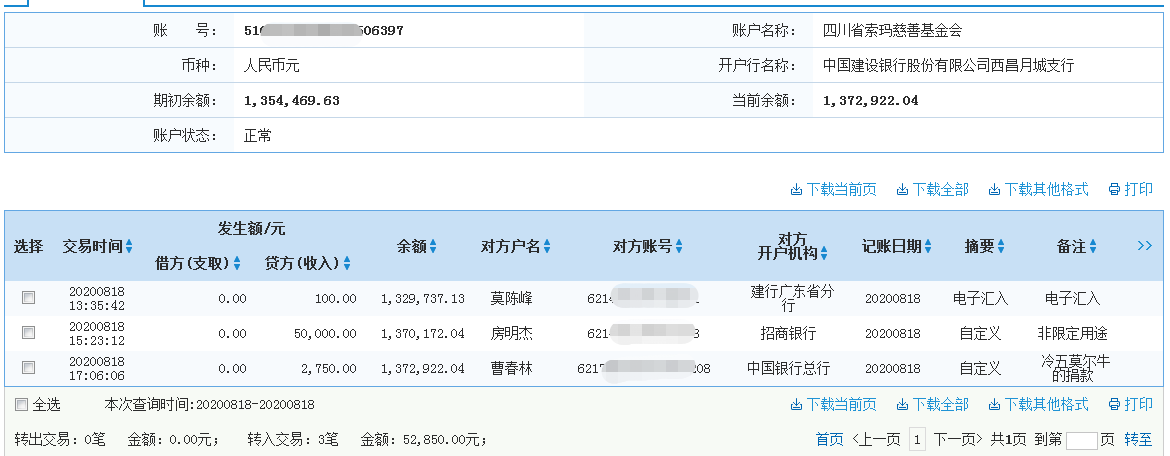This screenshot has width=1170, height=456.
Task: Click transaction time 20200818 15:23:12
Action: click(97, 333)
